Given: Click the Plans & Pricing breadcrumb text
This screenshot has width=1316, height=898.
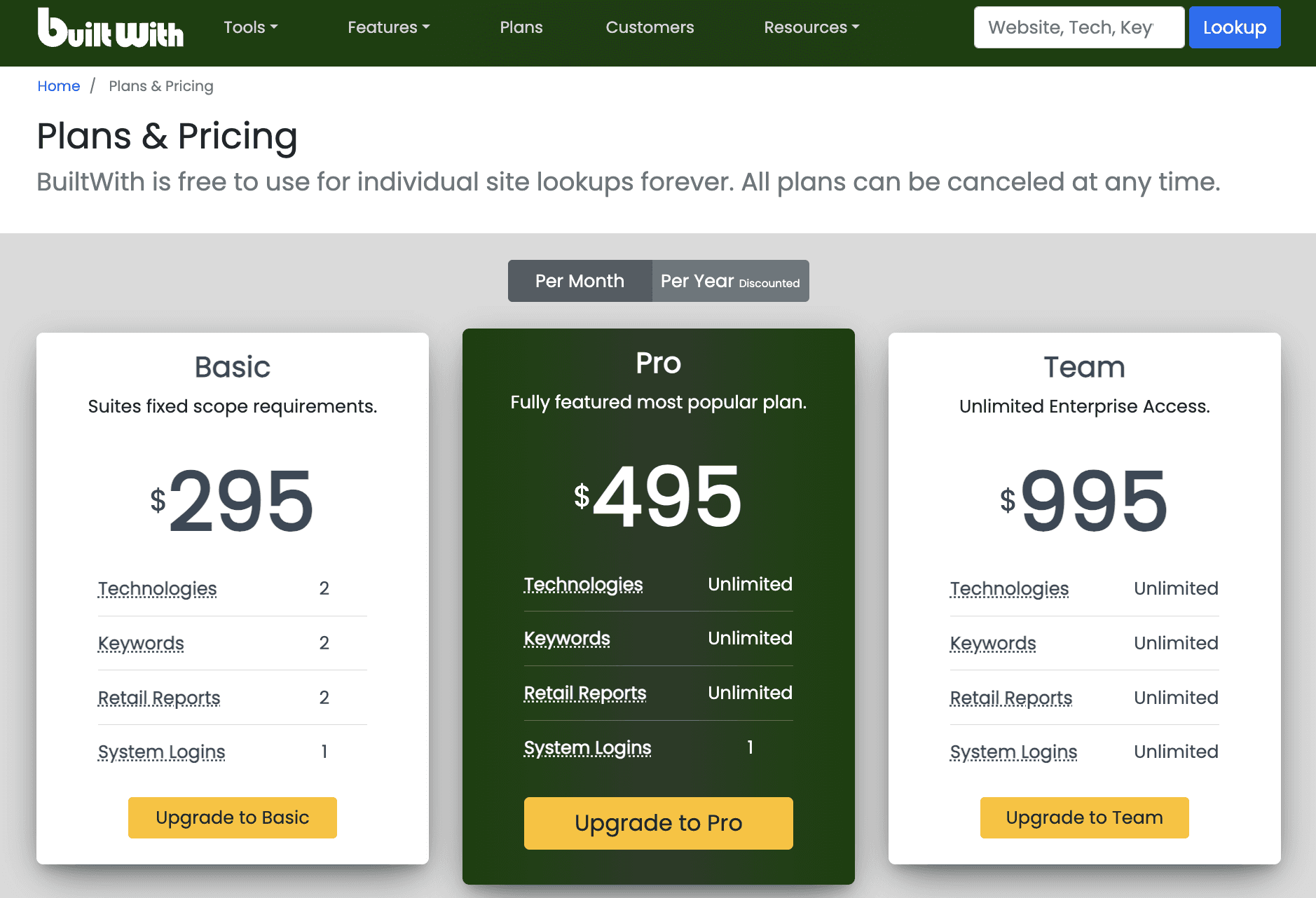Looking at the screenshot, I should click(161, 86).
